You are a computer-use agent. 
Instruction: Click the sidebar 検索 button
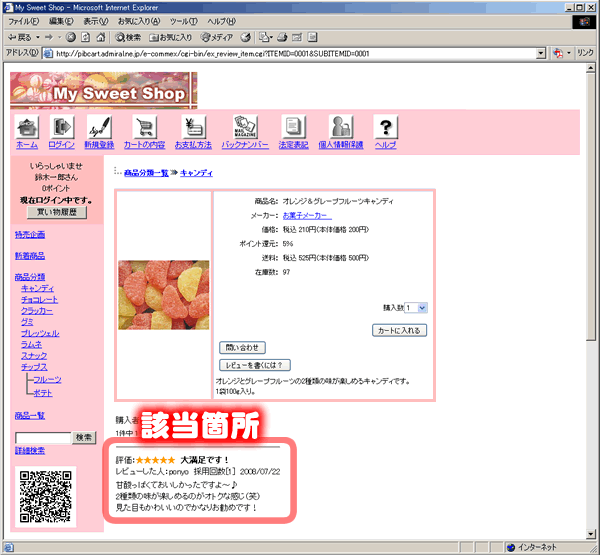tap(84, 437)
